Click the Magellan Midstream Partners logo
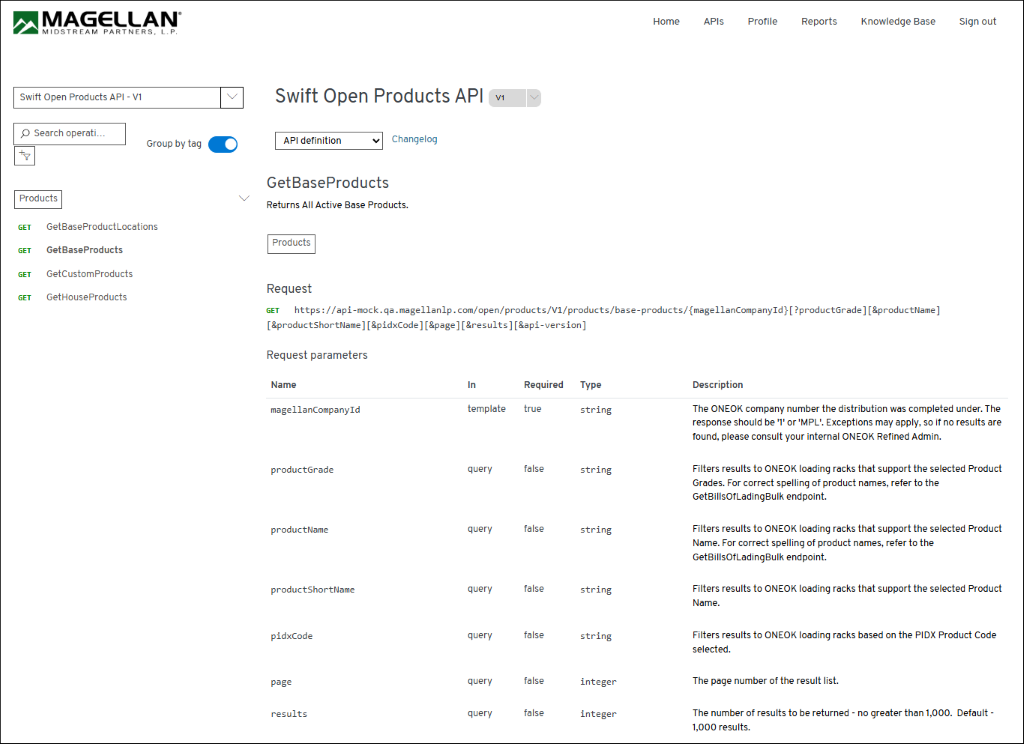 coord(97,22)
